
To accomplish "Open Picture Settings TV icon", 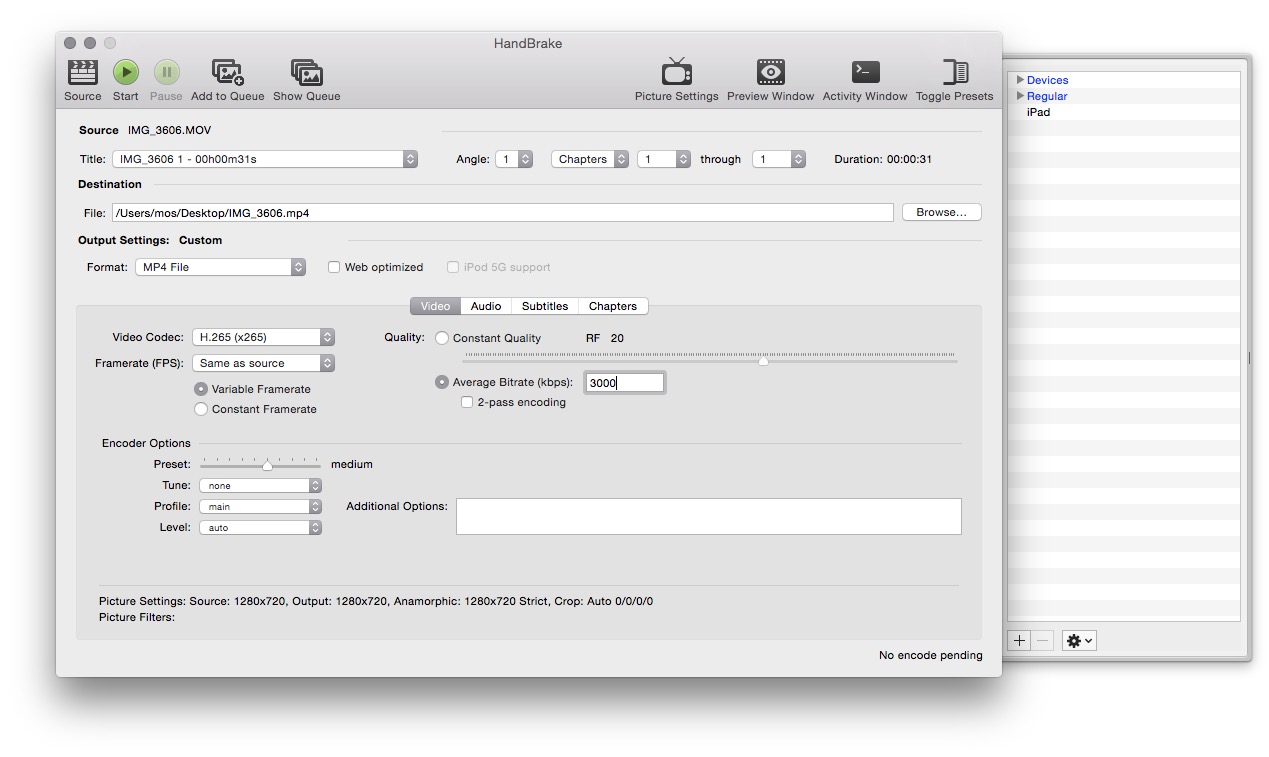I will point(677,72).
